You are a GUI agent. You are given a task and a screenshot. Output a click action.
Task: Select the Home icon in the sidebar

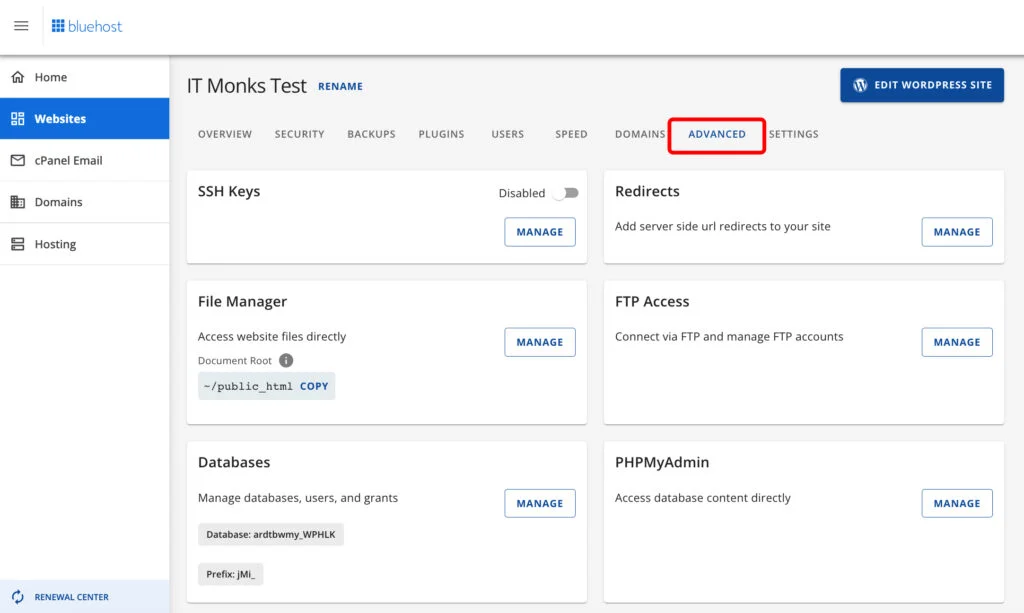pos(19,76)
